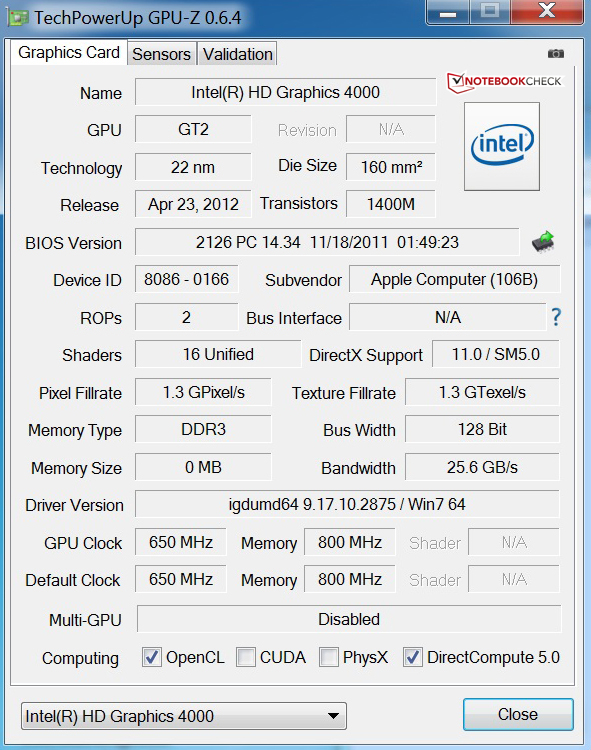Click the GPU-Z title bar app icon
Screen dimensions: 591x750
point(18,18)
